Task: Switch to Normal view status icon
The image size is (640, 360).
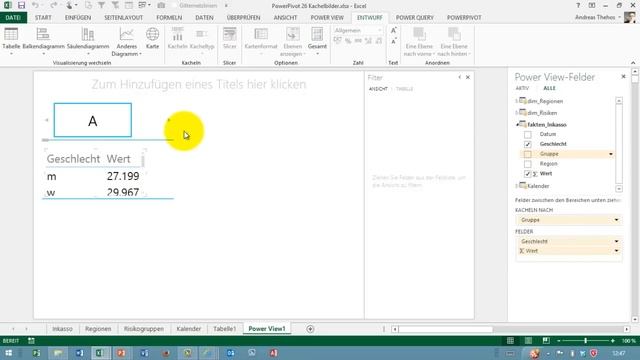Action: coord(510,340)
